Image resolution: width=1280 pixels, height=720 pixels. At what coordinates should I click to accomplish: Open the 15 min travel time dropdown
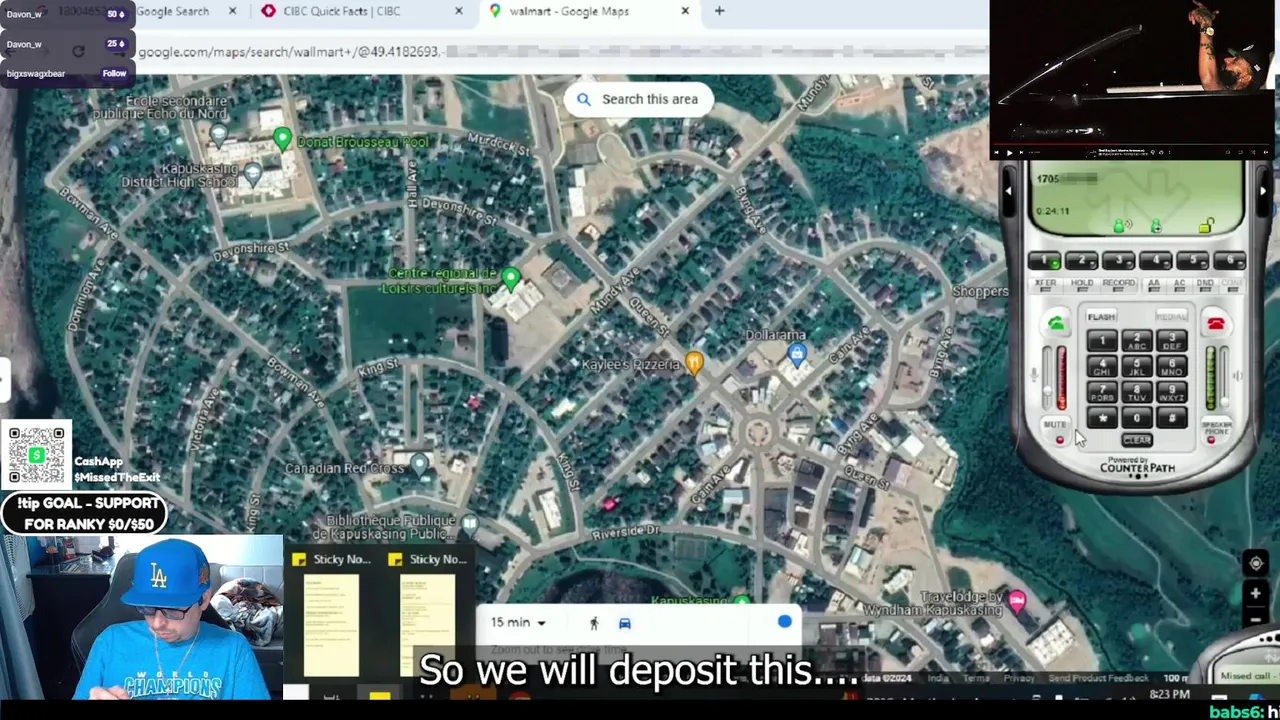click(x=518, y=622)
